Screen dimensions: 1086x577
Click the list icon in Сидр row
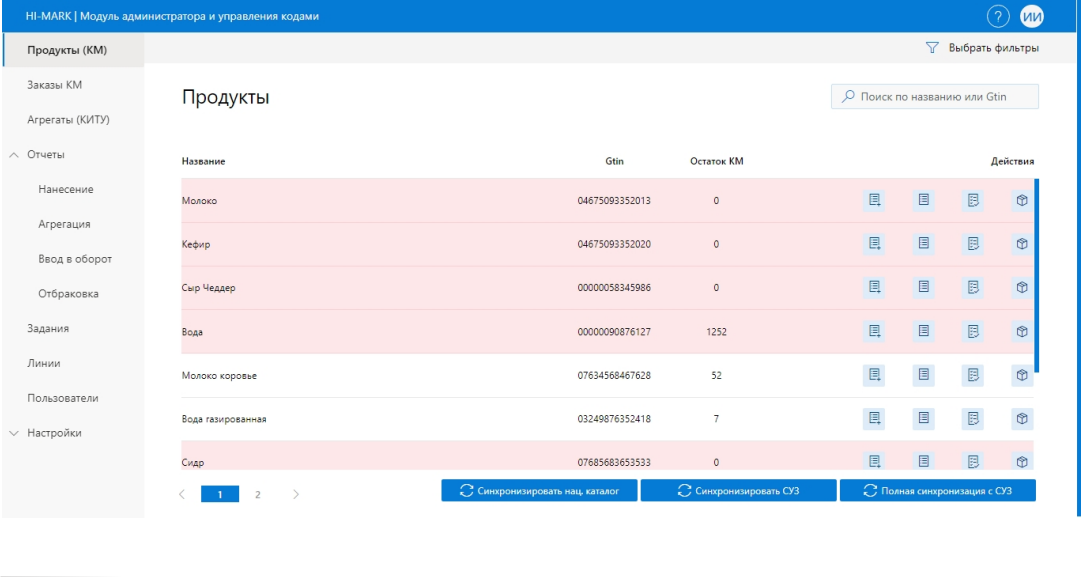click(924, 461)
